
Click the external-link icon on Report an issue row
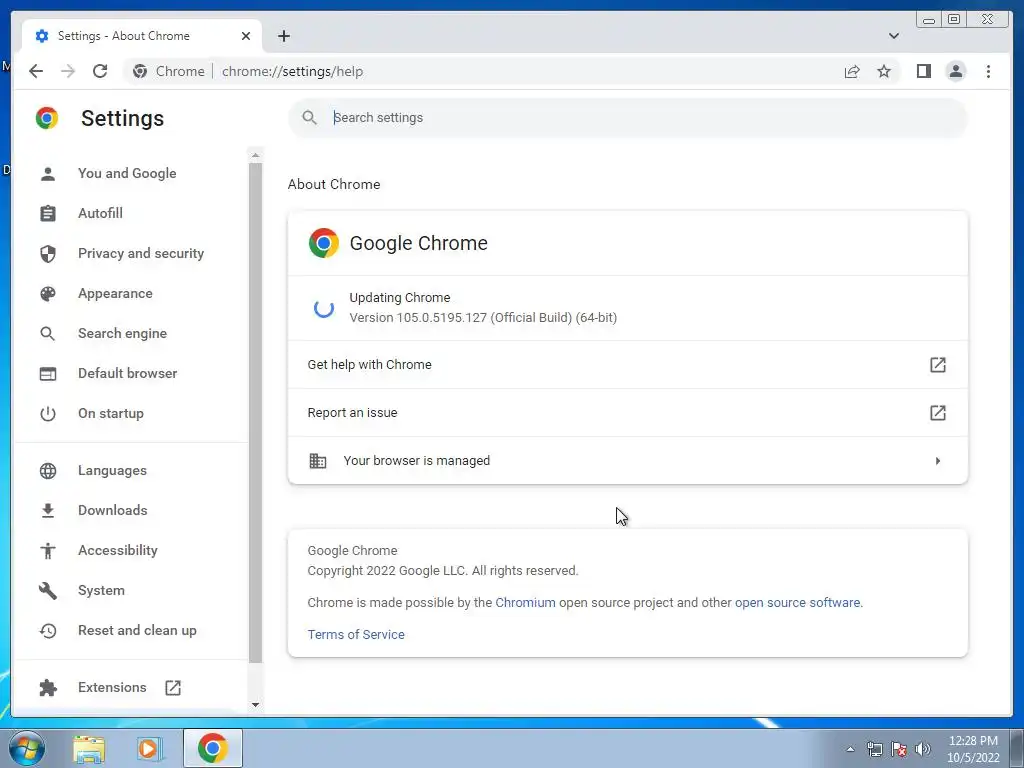[938, 413]
